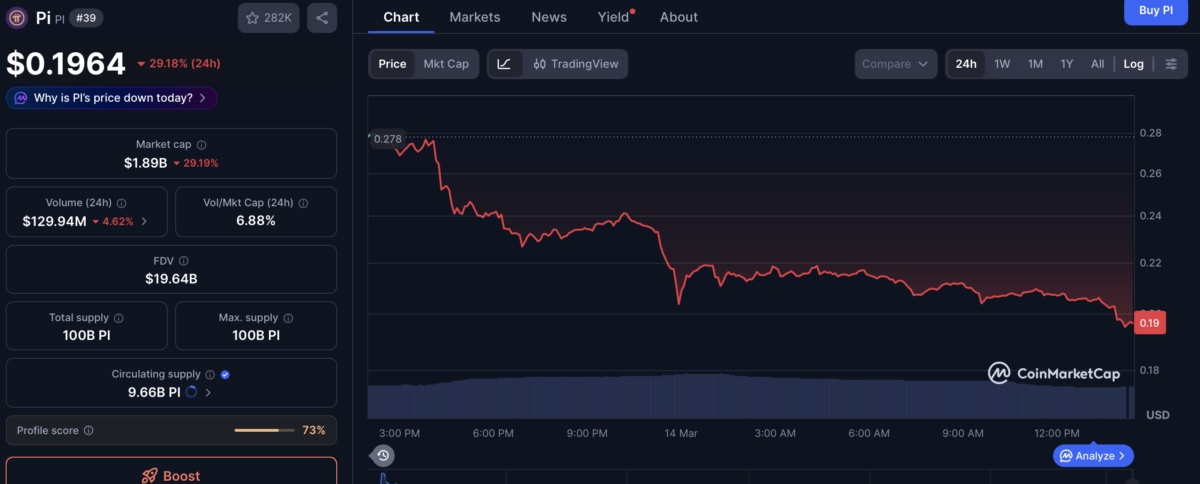Click the Boost button
Viewport: 1200px width, 484px height.
coord(171,471)
